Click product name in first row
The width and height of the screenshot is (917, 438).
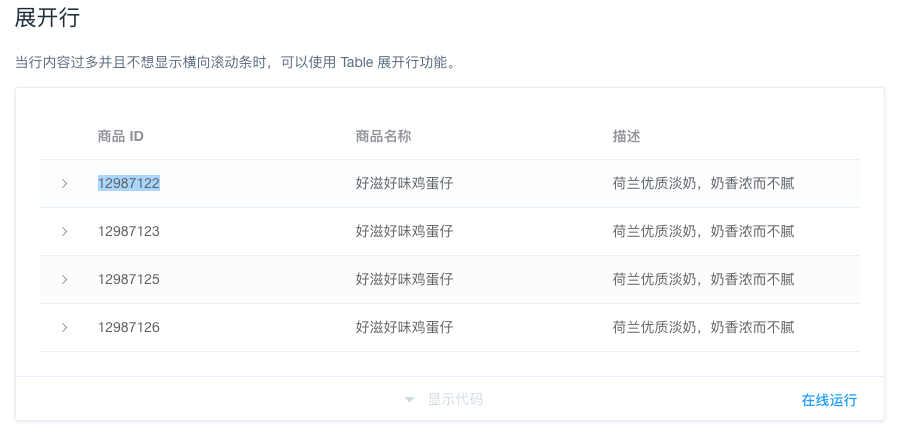pyautogui.click(x=404, y=184)
